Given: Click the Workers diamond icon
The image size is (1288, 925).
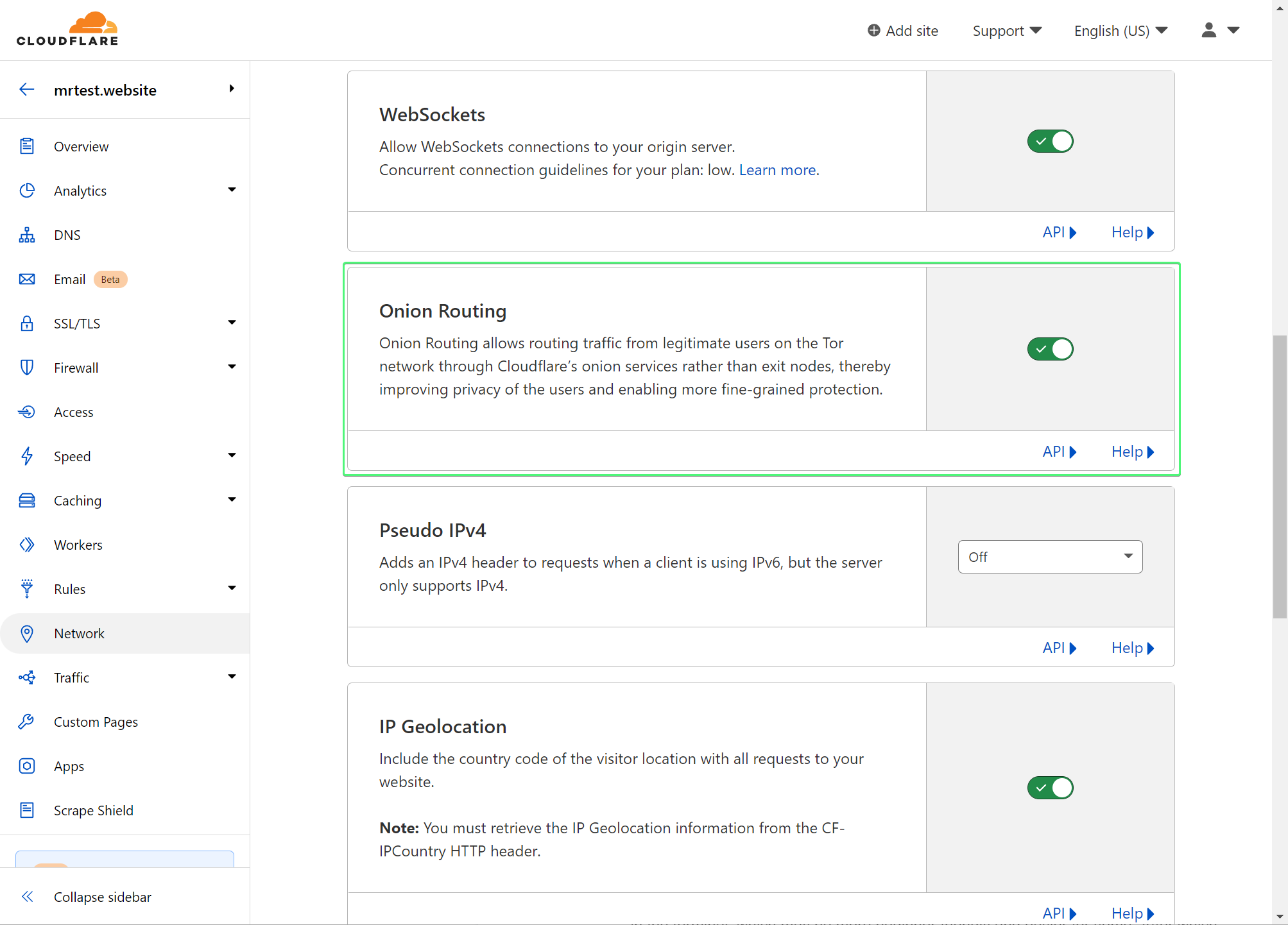Looking at the screenshot, I should click(27, 545).
